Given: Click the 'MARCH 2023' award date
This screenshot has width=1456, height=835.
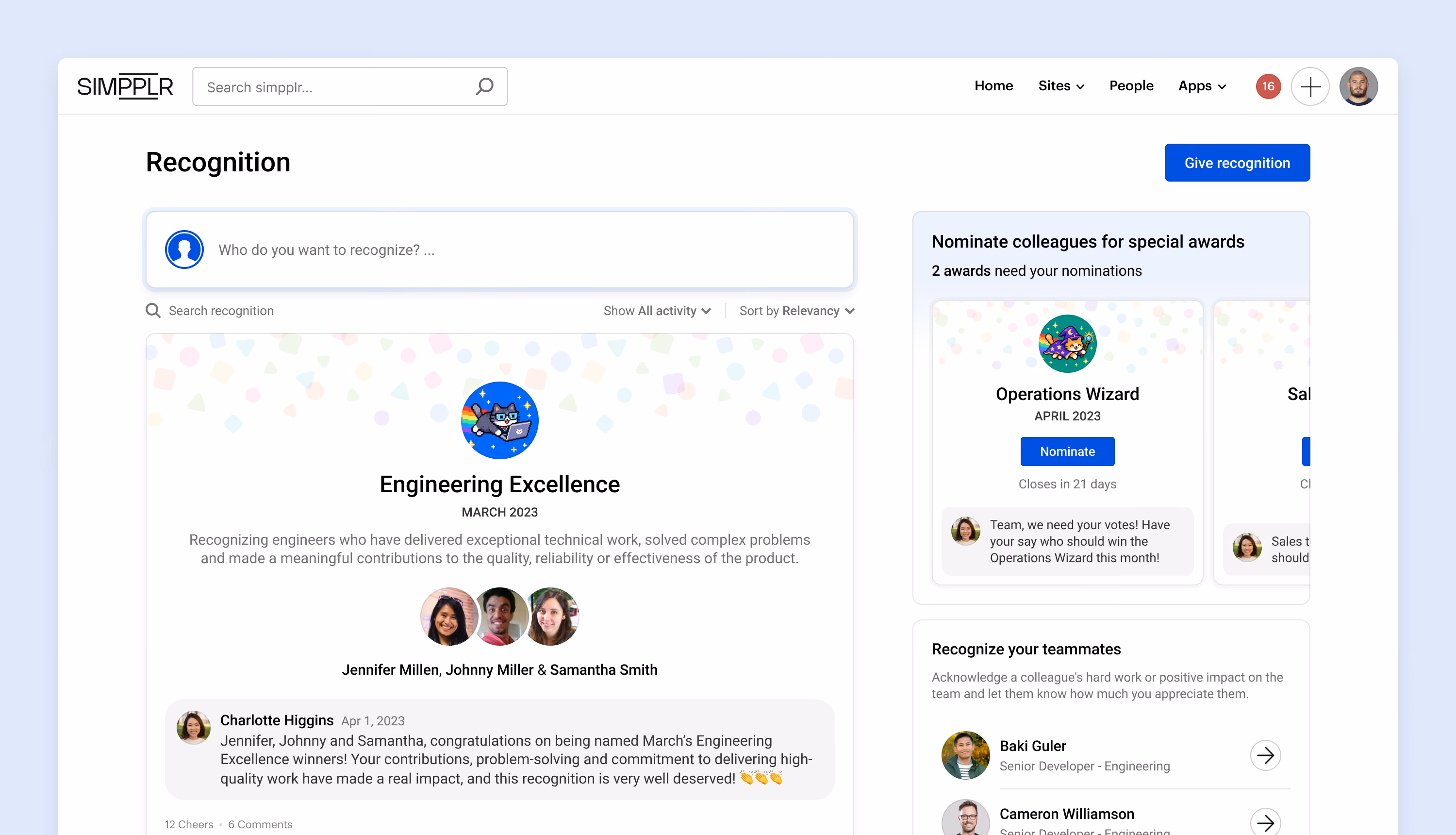Looking at the screenshot, I should click(499, 512).
